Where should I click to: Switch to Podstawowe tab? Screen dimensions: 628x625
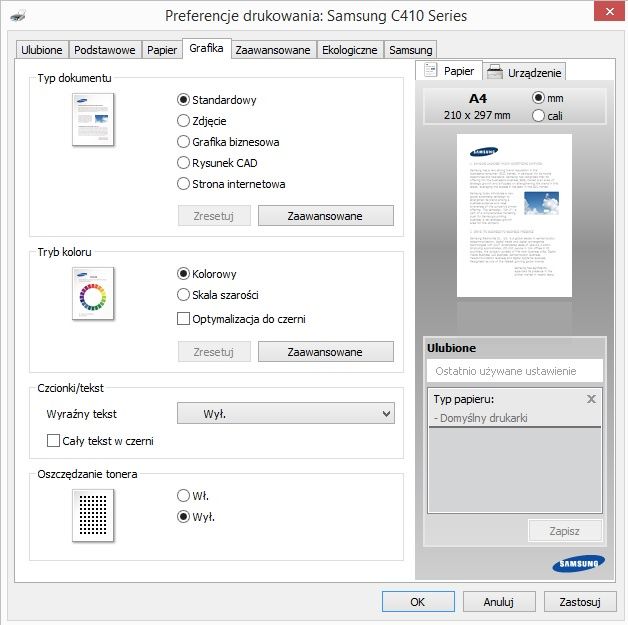[x=105, y=50]
